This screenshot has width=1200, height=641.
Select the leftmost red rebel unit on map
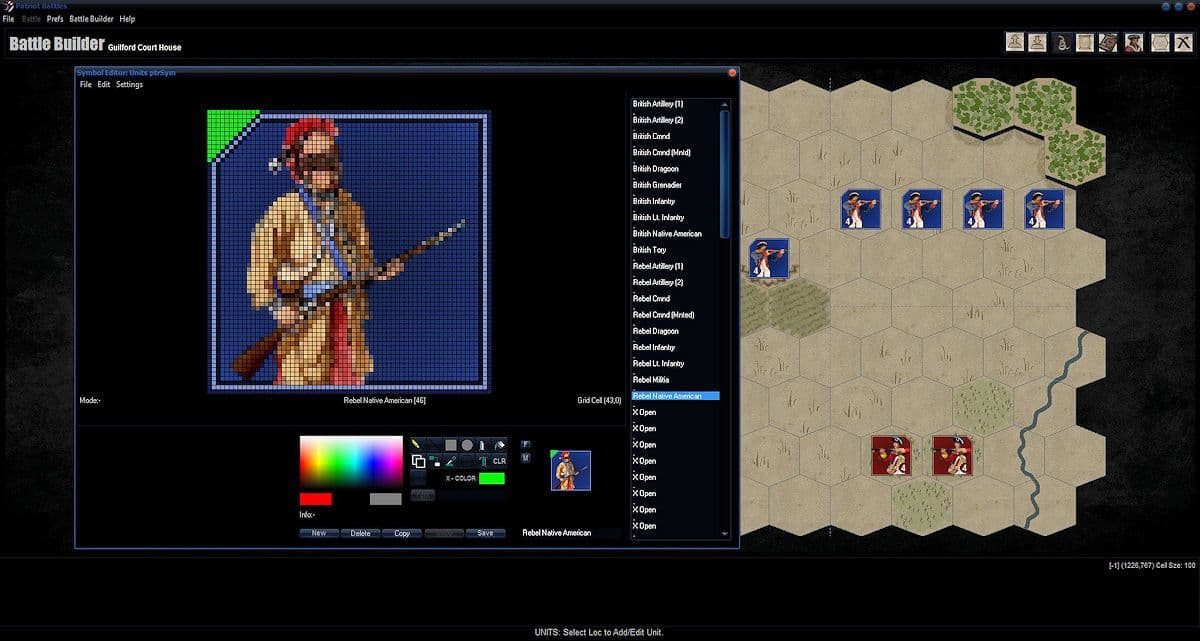(890, 455)
